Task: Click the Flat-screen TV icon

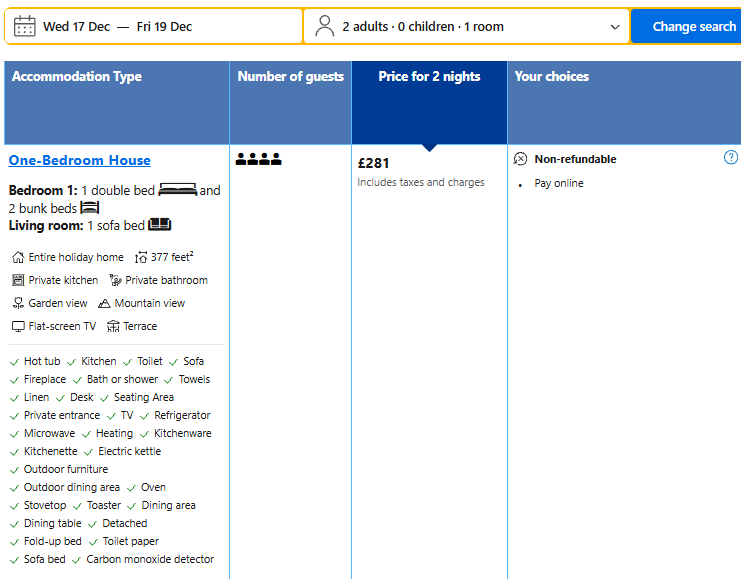Action: point(18,326)
